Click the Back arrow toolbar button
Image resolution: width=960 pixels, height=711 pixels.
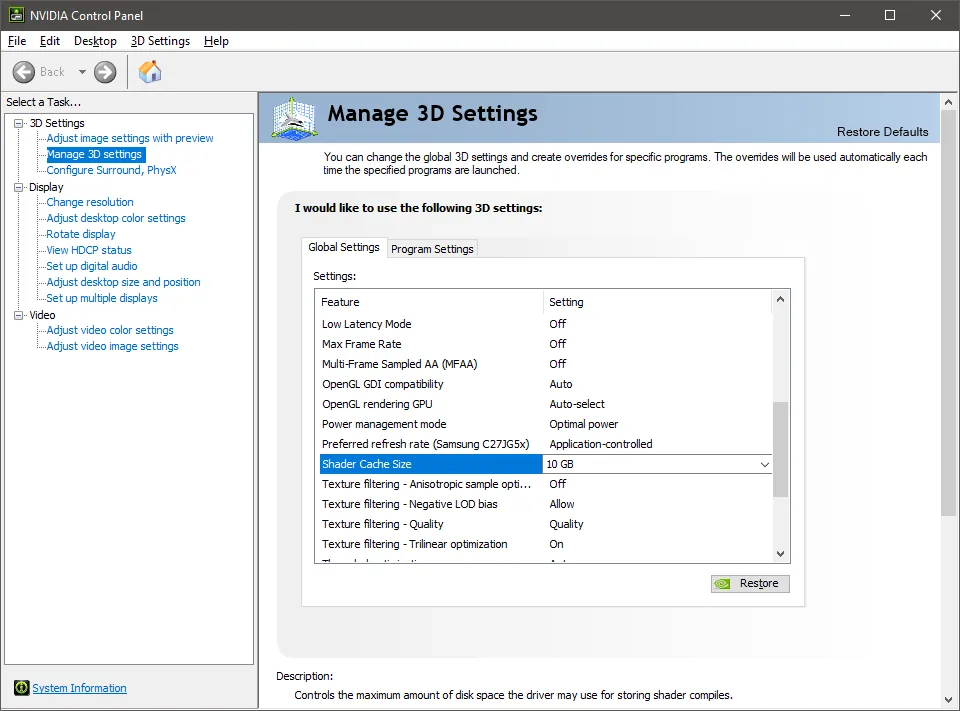pyautogui.click(x=25, y=72)
